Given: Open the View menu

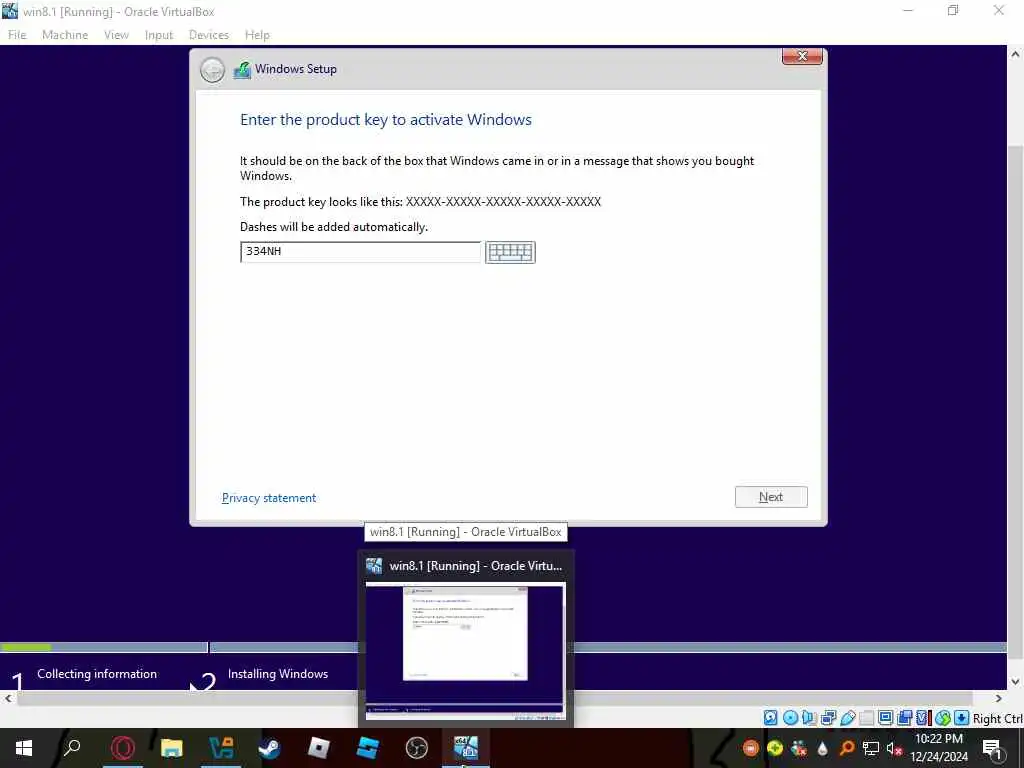Looking at the screenshot, I should (116, 35).
